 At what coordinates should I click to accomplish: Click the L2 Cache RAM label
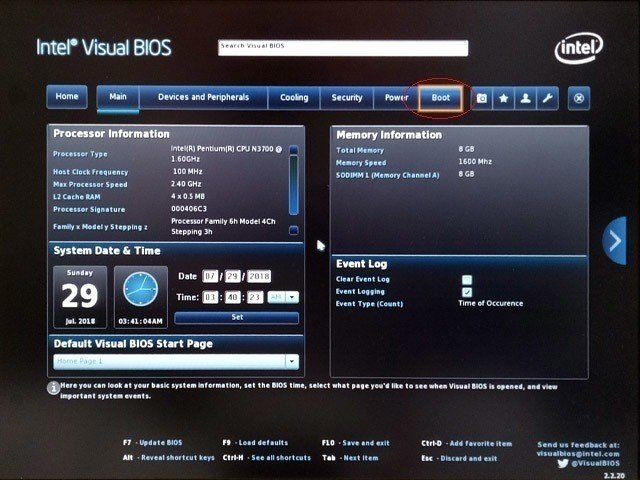(x=77, y=197)
